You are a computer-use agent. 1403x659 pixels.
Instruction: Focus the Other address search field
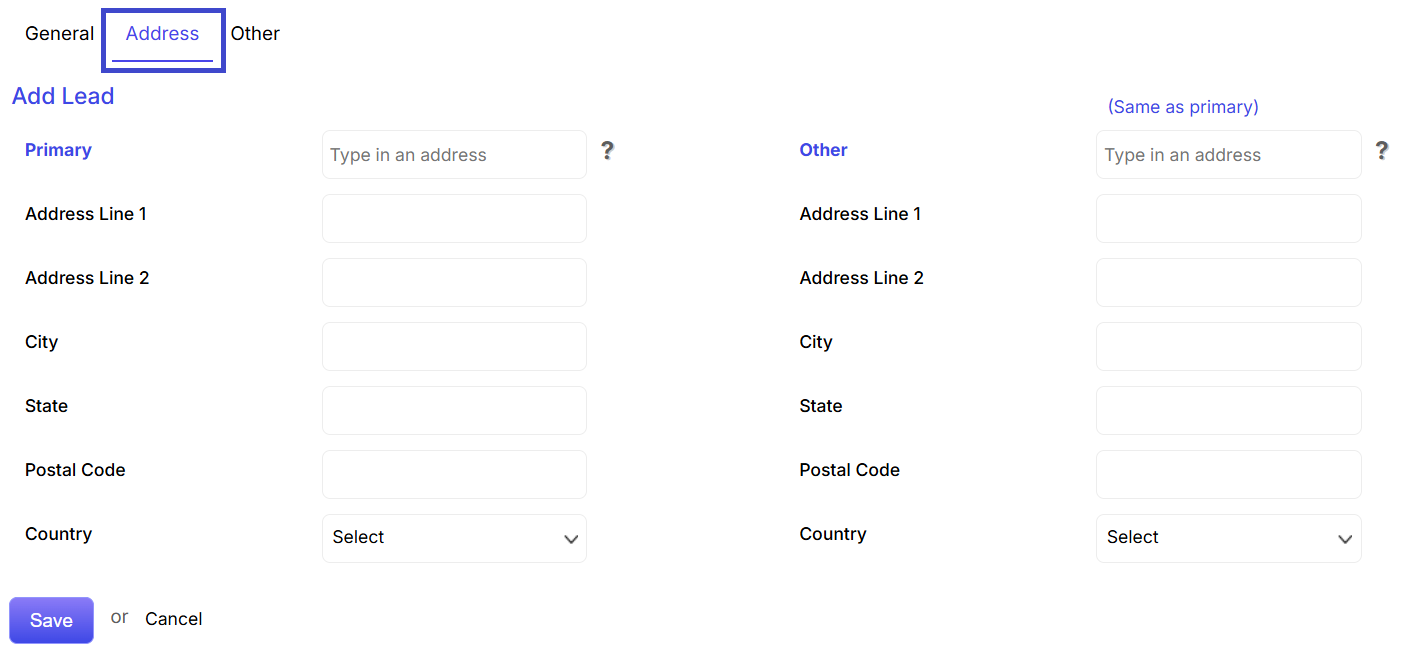coord(1228,155)
